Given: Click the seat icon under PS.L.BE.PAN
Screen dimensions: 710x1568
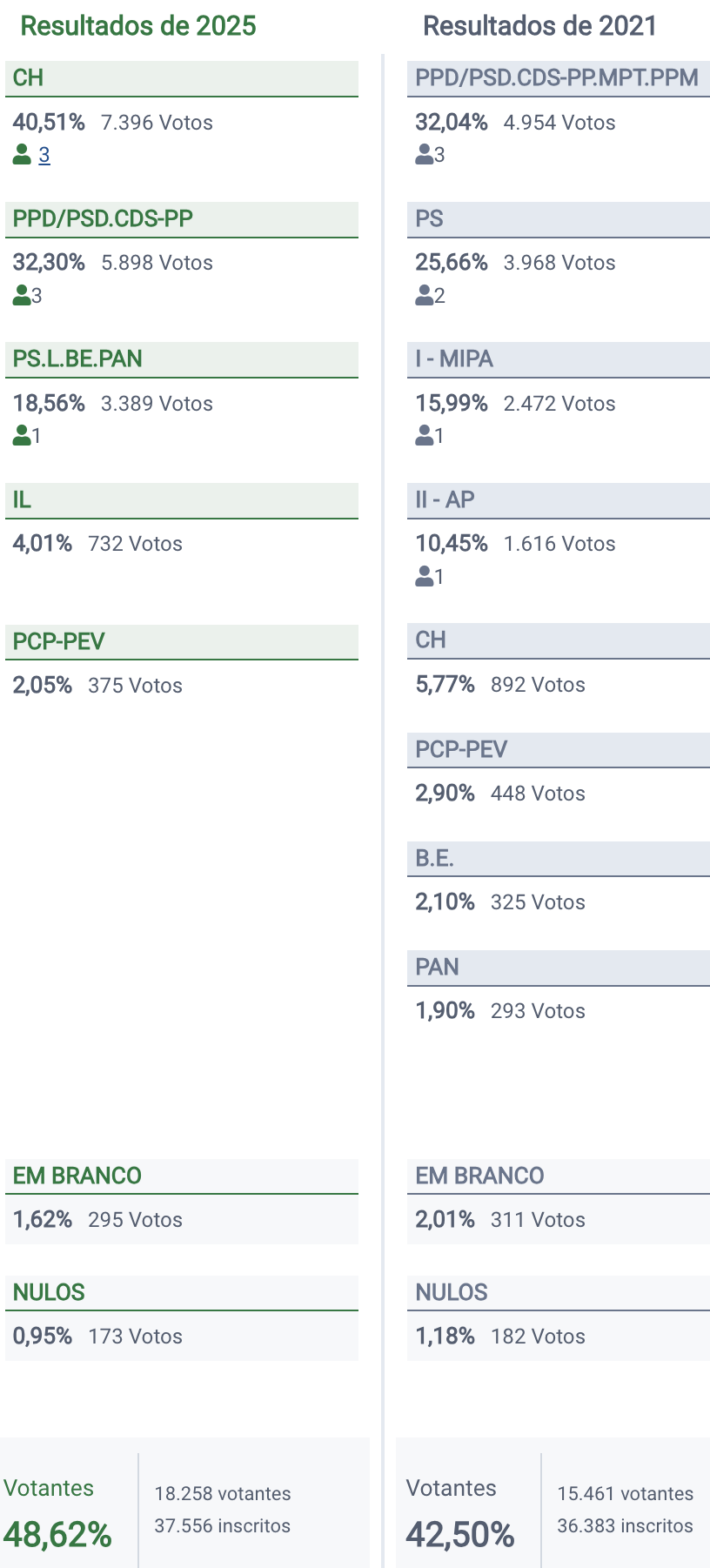Looking at the screenshot, I should pos(22,435).
